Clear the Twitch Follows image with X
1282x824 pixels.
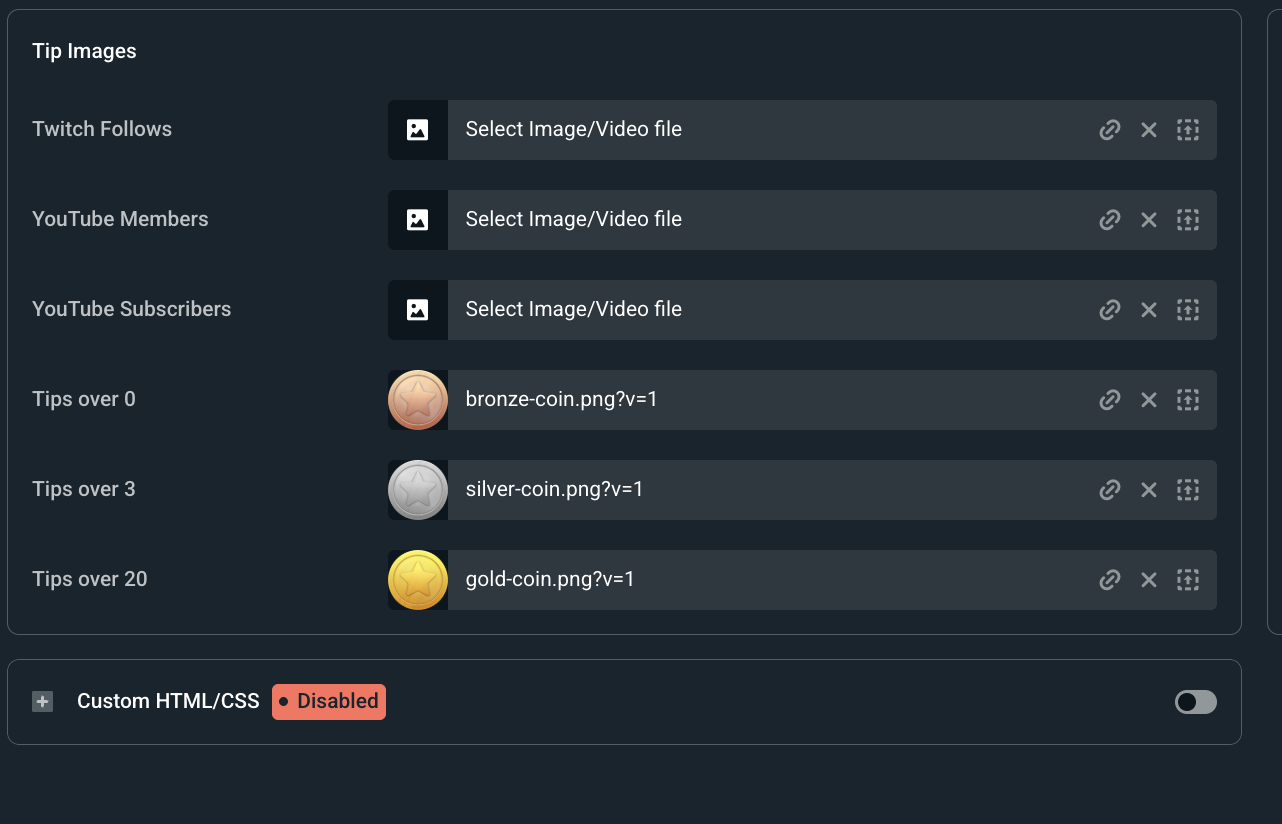click(x=1148, y=130)
